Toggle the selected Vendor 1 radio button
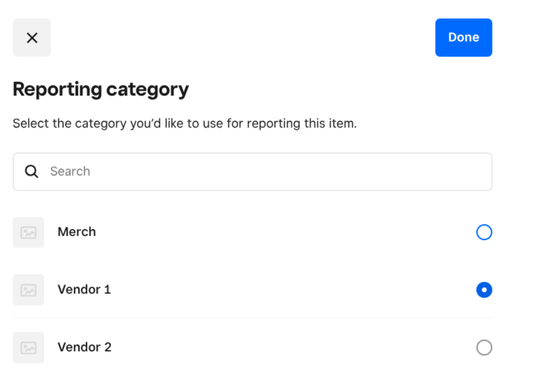The height and width of the screenshot is (385, 542). (x=484, y=290)
